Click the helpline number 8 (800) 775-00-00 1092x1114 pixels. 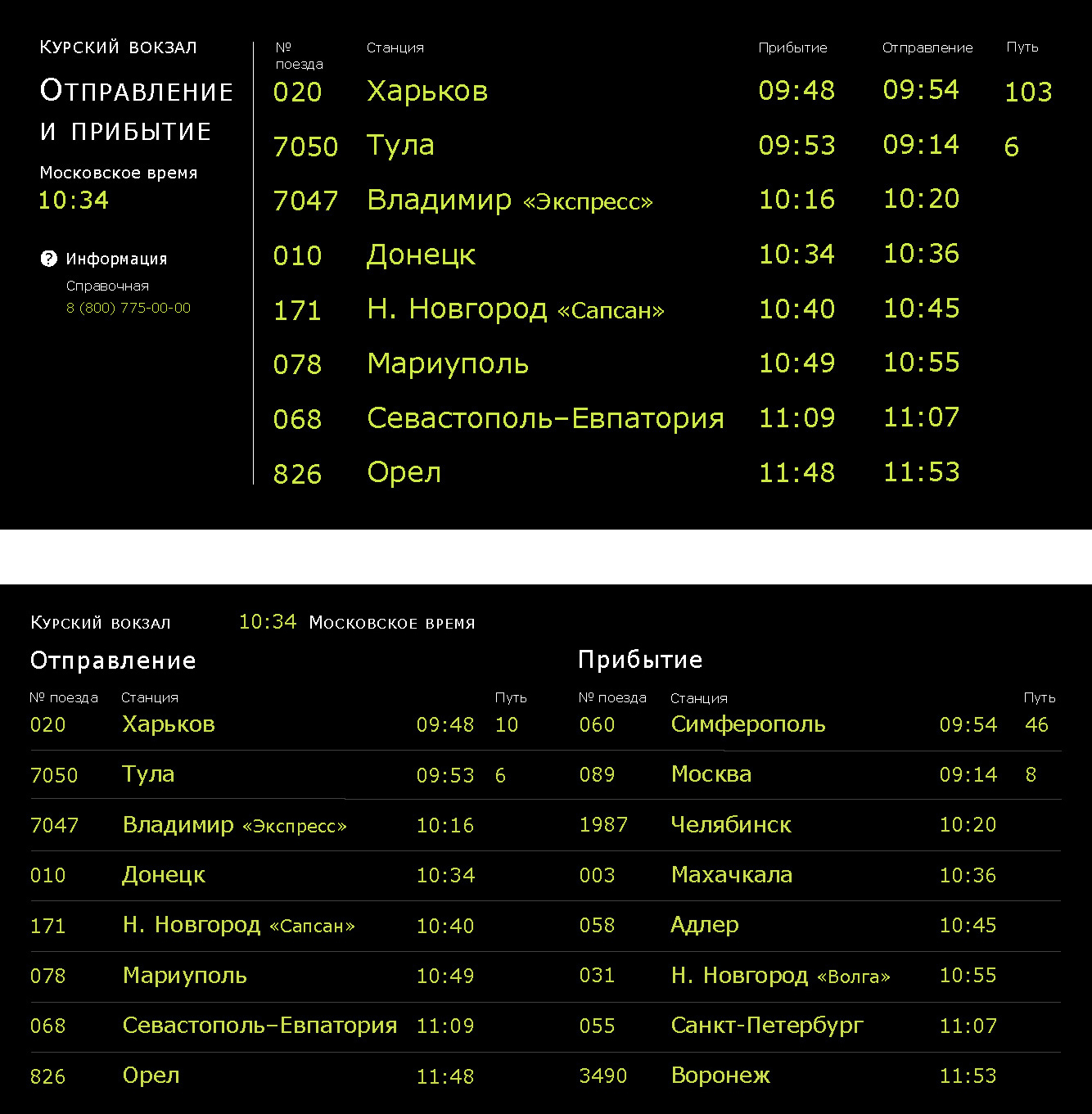(x=128, y=308)
